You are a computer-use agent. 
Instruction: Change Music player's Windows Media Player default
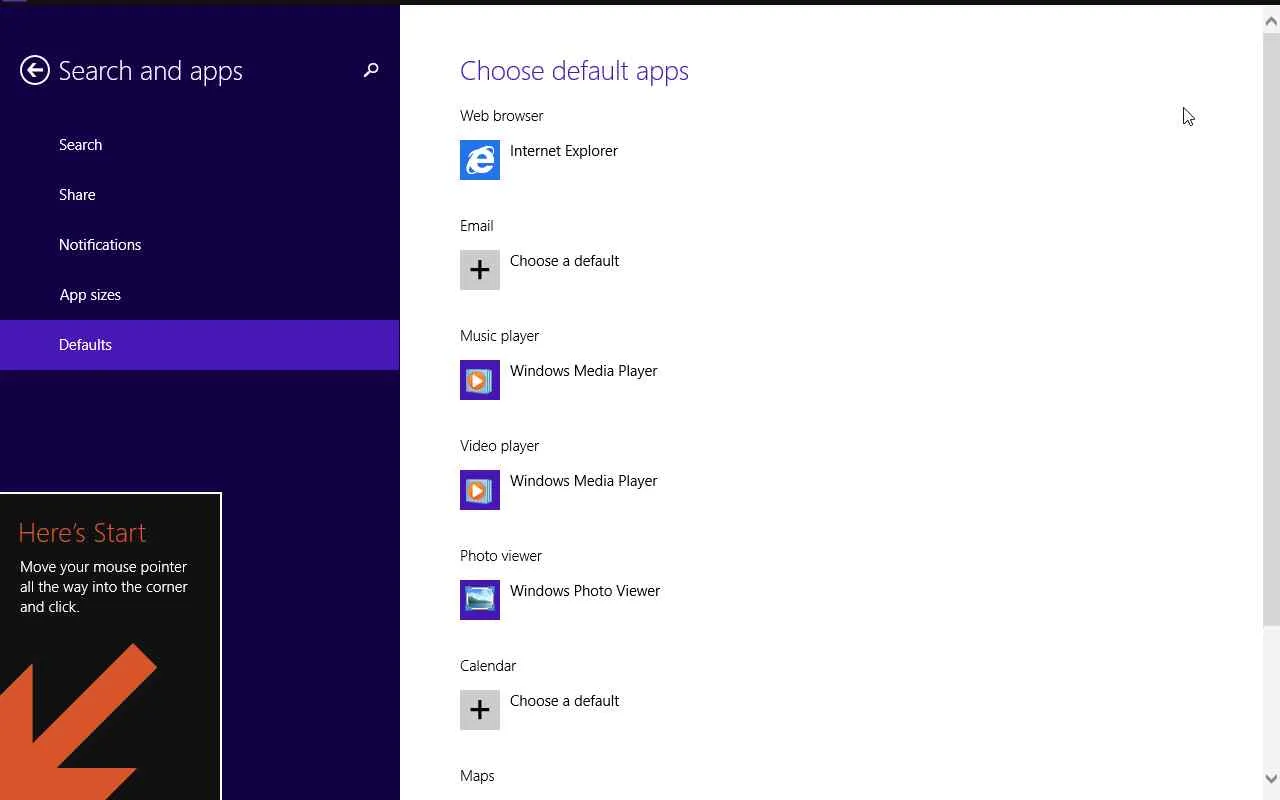pos(584,371)
